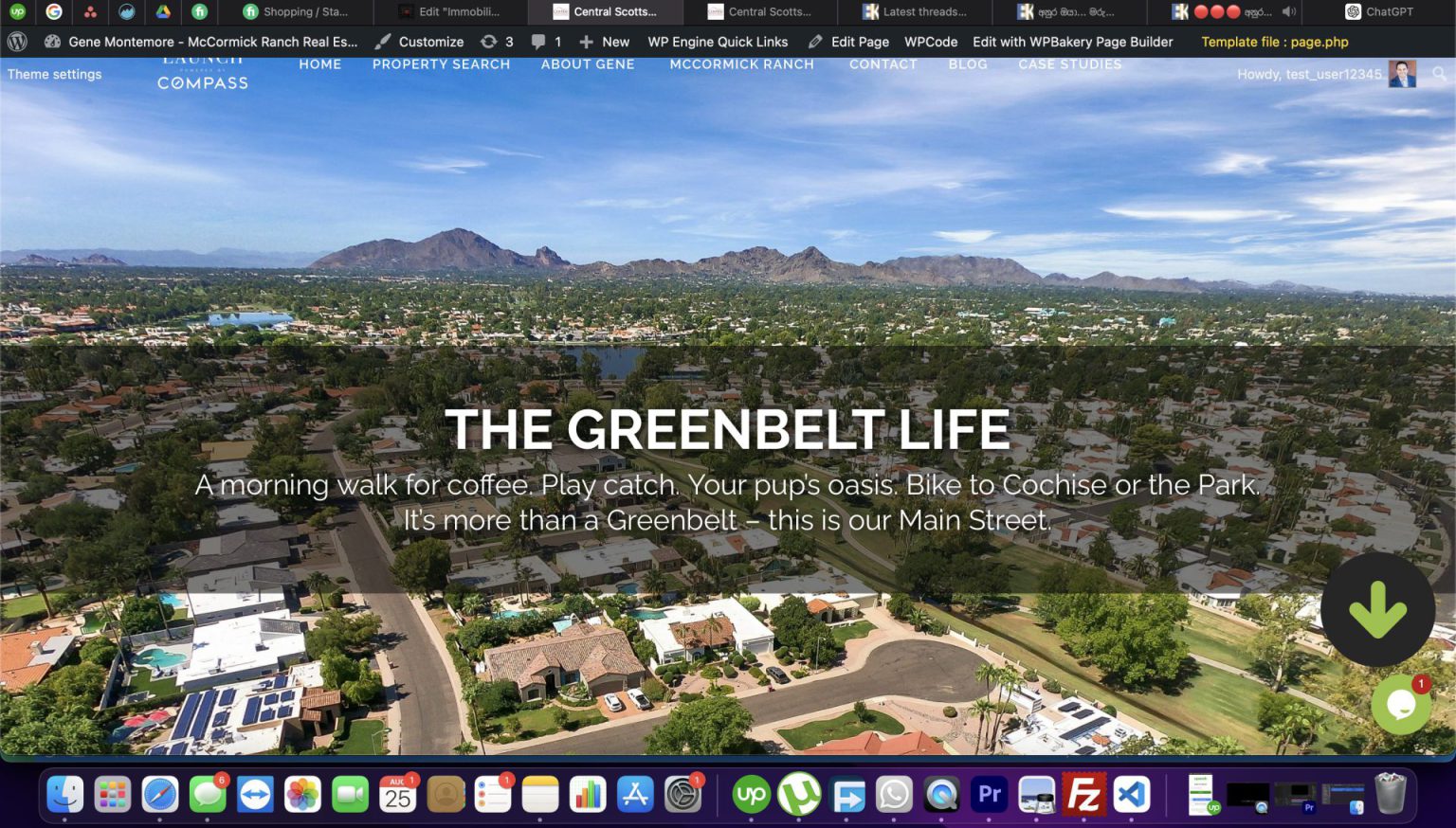Open the comments bubble in admin bar
Screen dimensions: 1456x828
pos(545,42)
